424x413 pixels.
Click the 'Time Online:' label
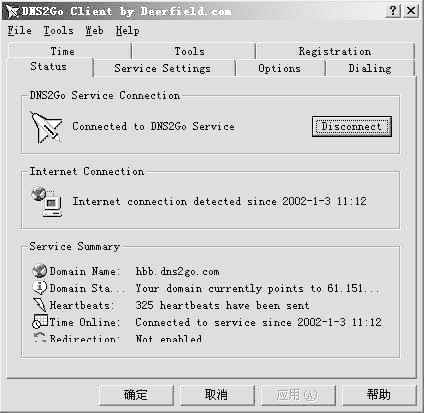pyautogui.click(x=84, y=322)
